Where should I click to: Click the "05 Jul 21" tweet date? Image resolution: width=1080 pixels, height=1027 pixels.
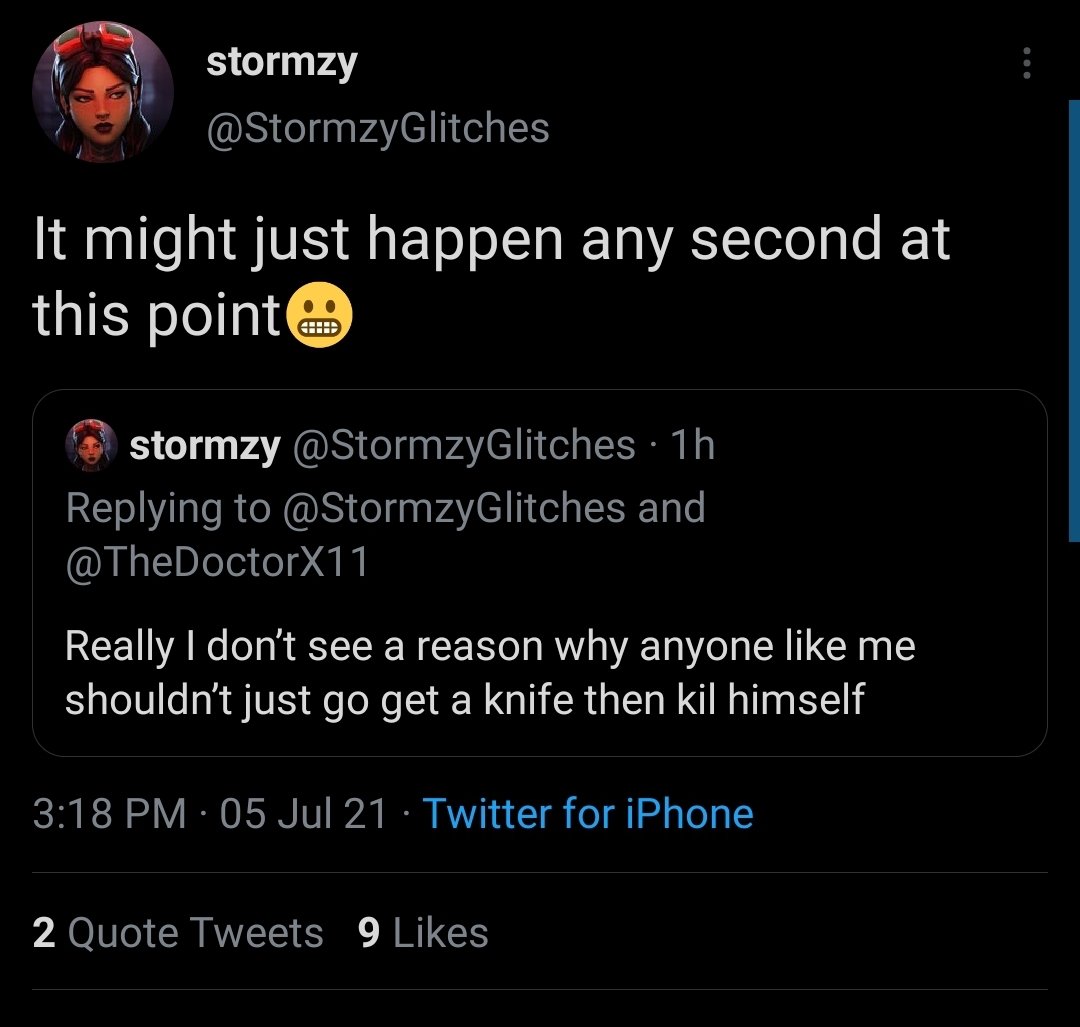[303, 813]
